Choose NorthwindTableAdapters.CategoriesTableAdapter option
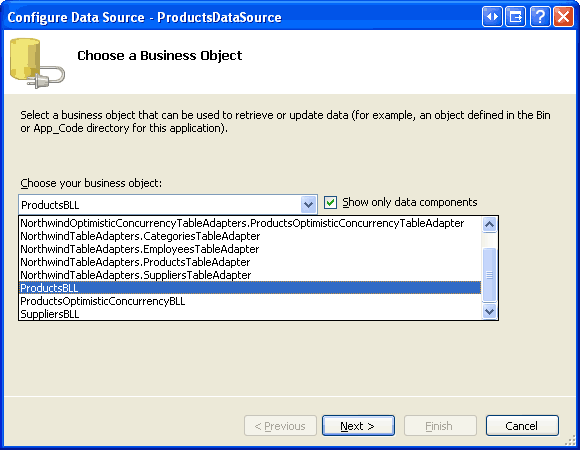 (x=250, y=236)
